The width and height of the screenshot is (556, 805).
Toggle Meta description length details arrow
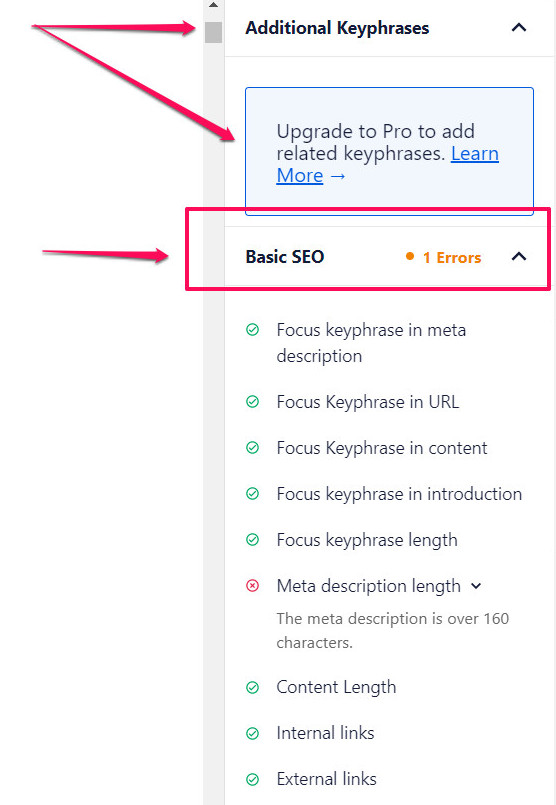click(x=476, y=586)
